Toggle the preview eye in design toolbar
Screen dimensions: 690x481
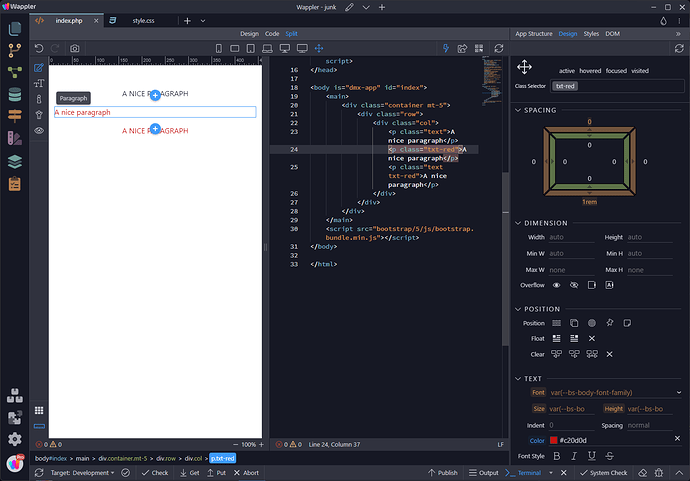click(x=39, y=131)
